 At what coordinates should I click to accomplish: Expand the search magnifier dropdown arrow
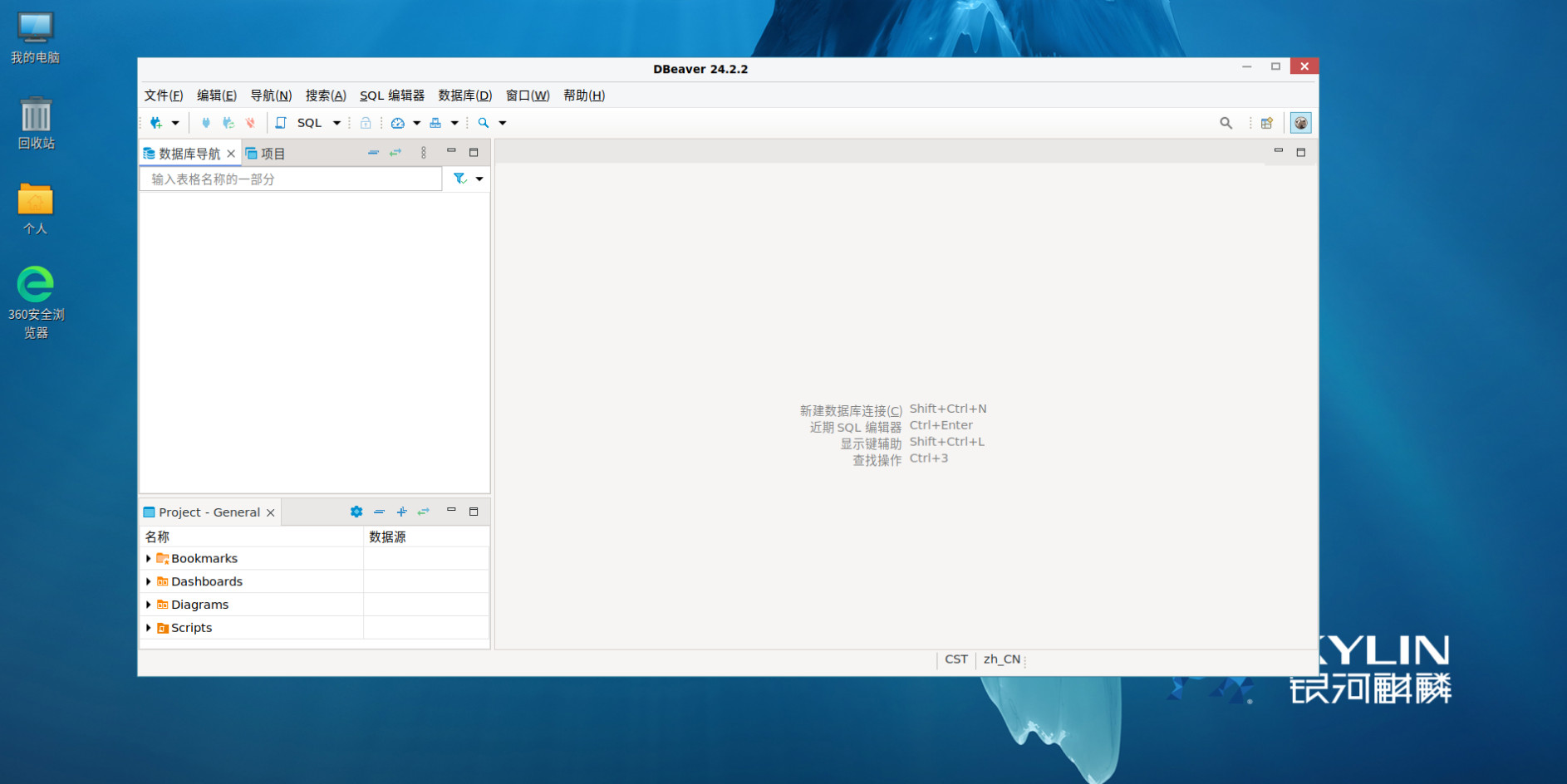(x=503, y=123)
